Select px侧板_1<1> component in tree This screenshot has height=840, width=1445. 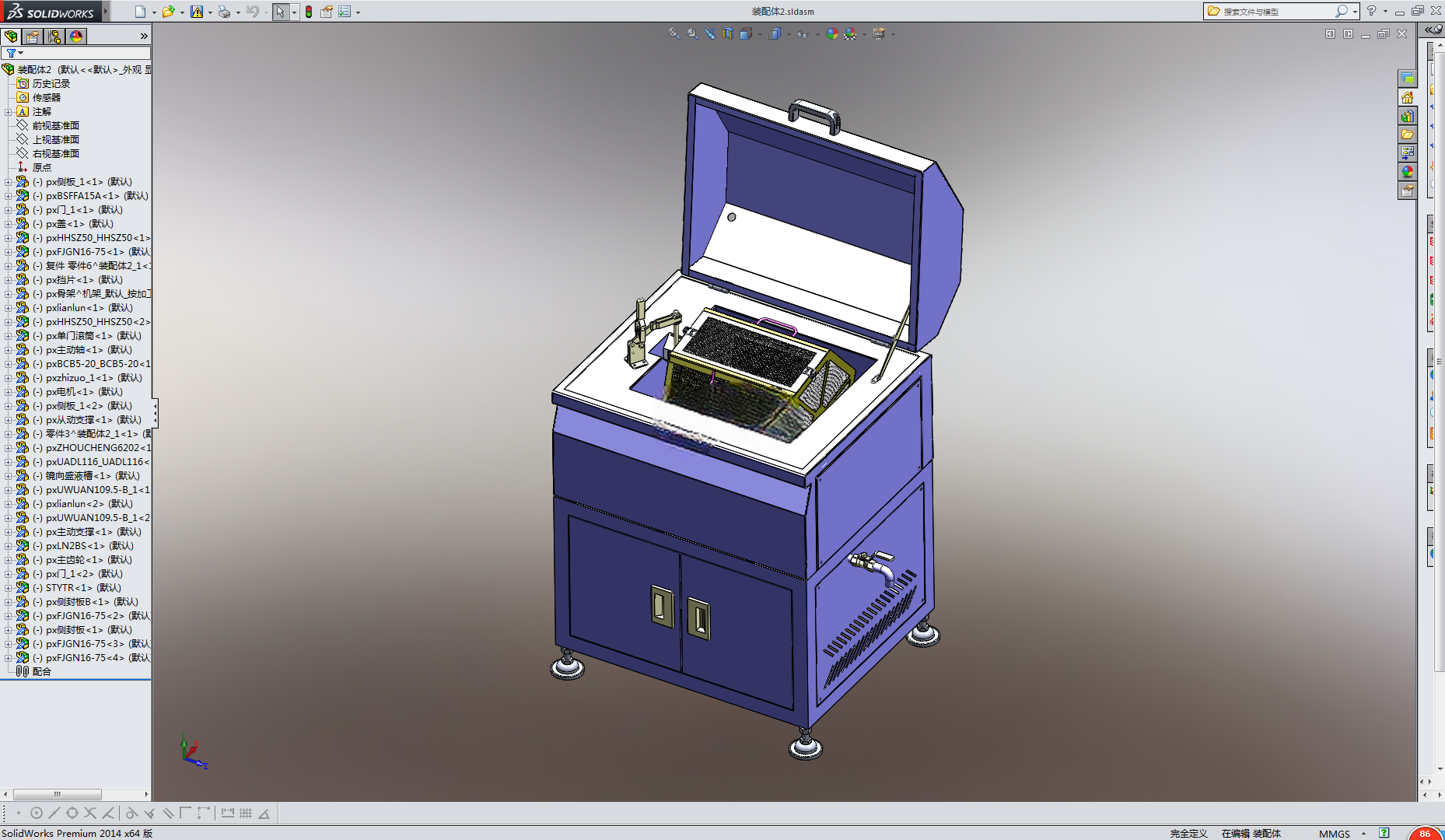point(81,182)
